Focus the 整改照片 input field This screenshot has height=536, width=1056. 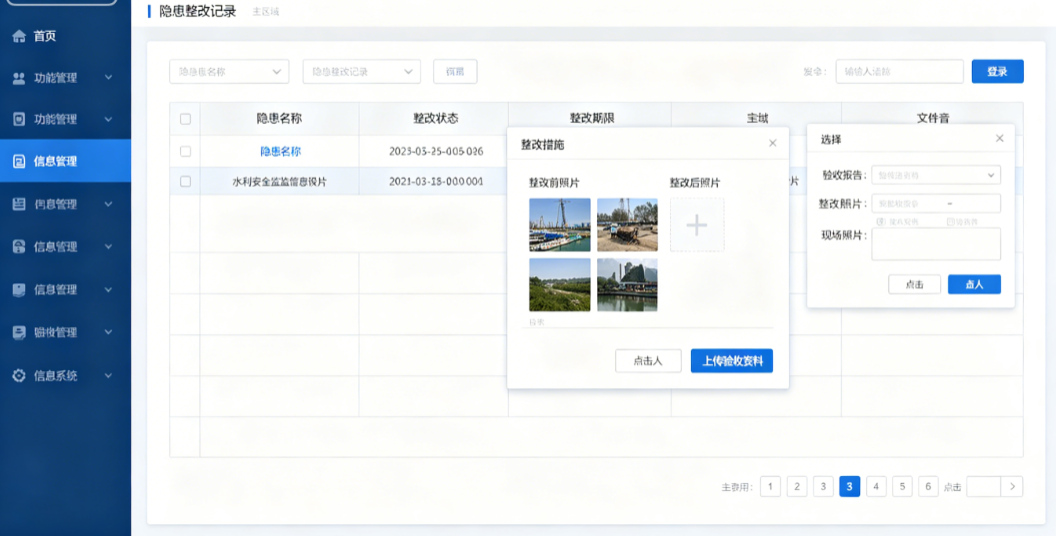pos(936,203)
